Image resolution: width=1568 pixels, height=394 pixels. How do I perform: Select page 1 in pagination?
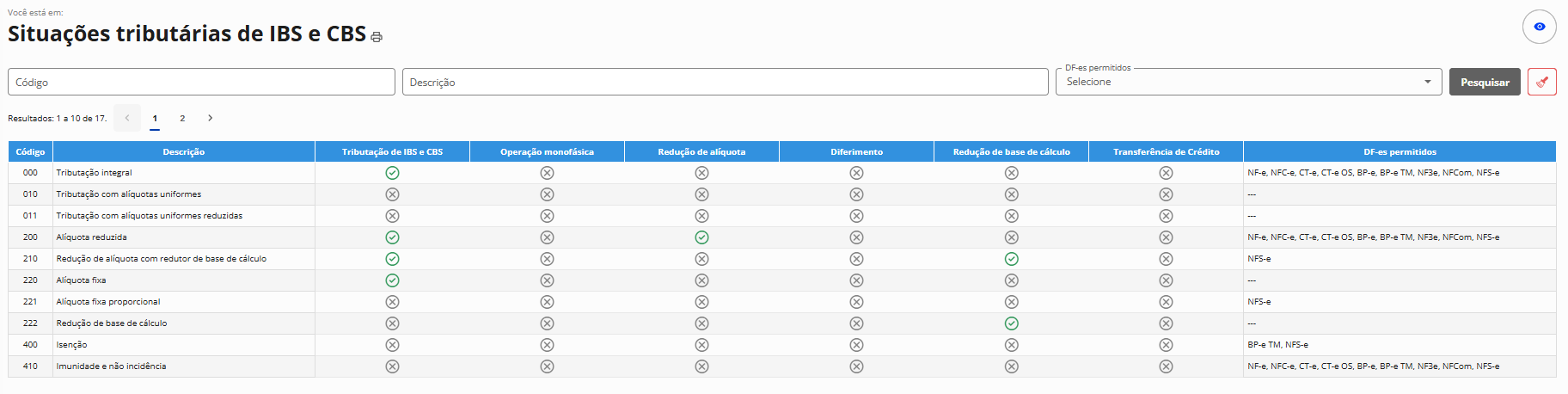click(155, 119)
